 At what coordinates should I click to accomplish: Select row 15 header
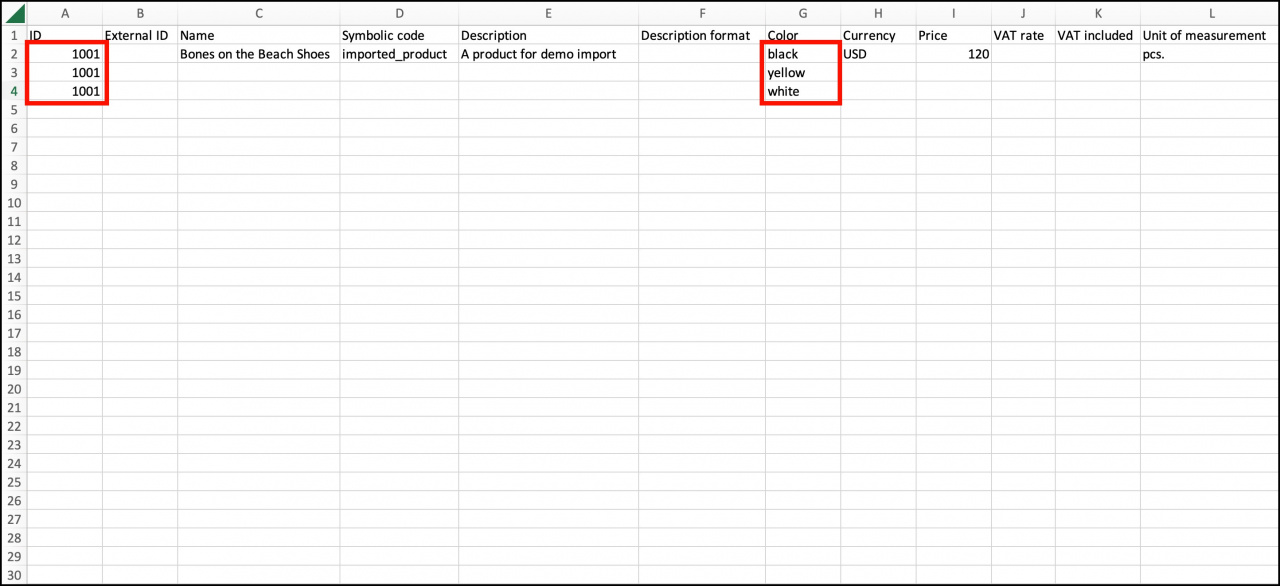coord(14,296)
